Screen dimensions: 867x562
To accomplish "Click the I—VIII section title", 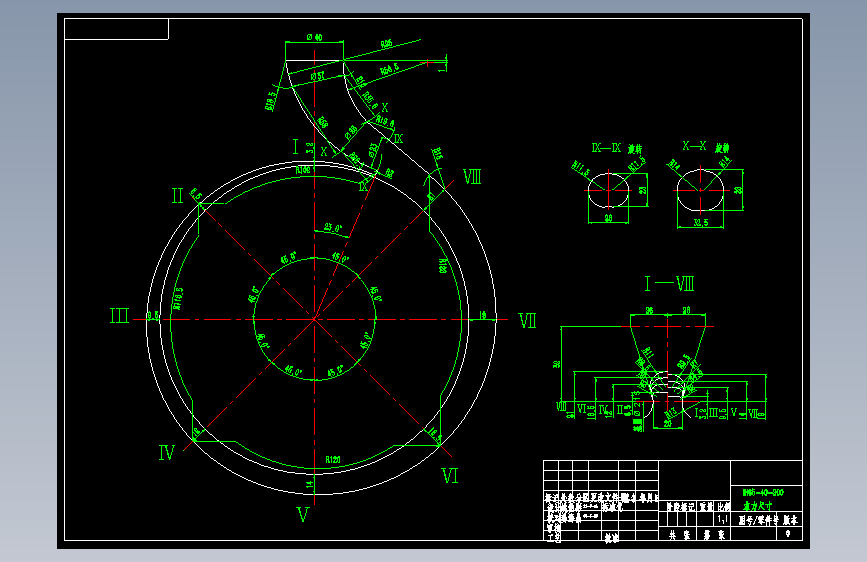I will pos(669,284).
